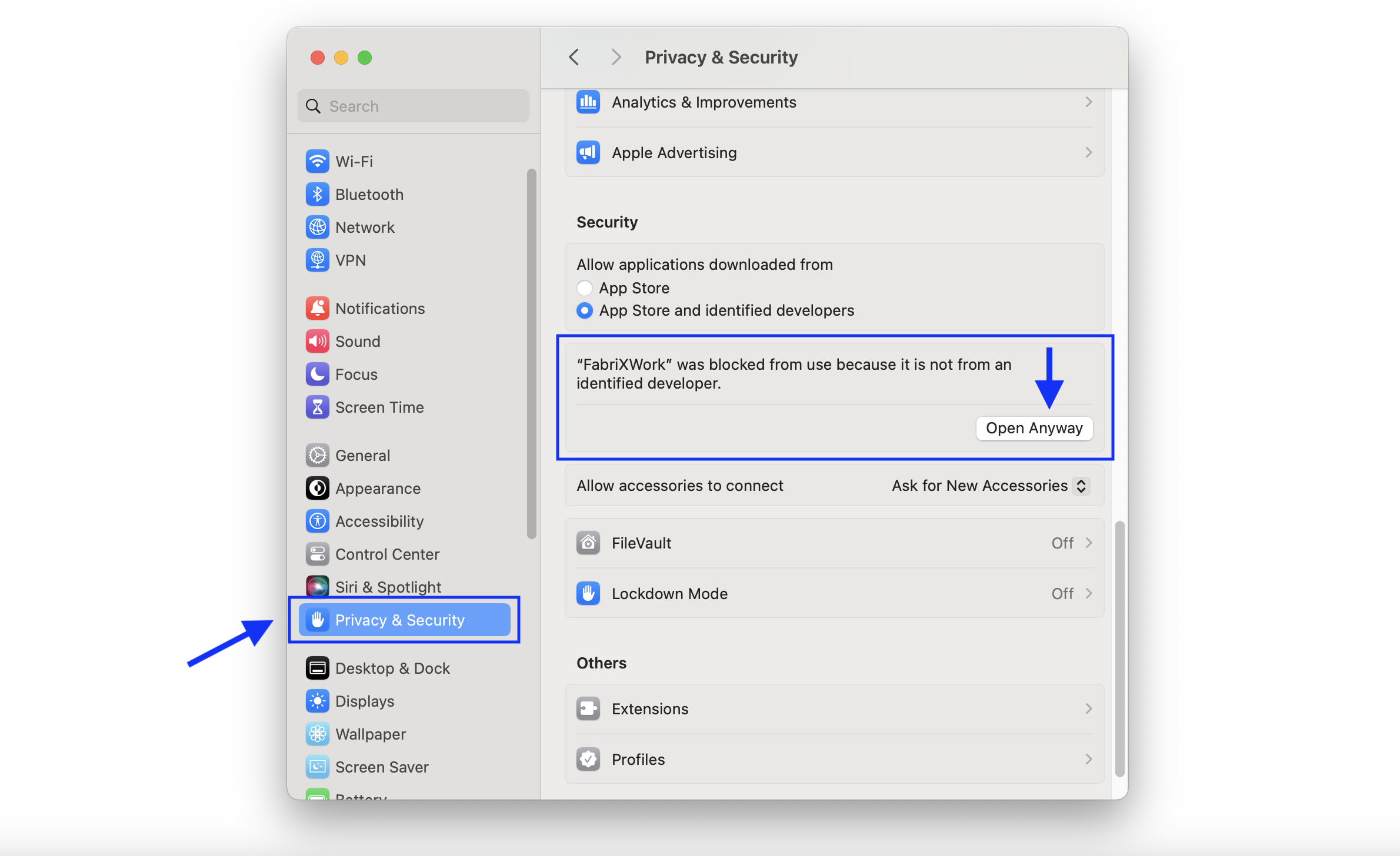The width and height of the screenshot is (1400, 856).
Task: Select Screen Time in sidebar
Action: click(379, 407)
